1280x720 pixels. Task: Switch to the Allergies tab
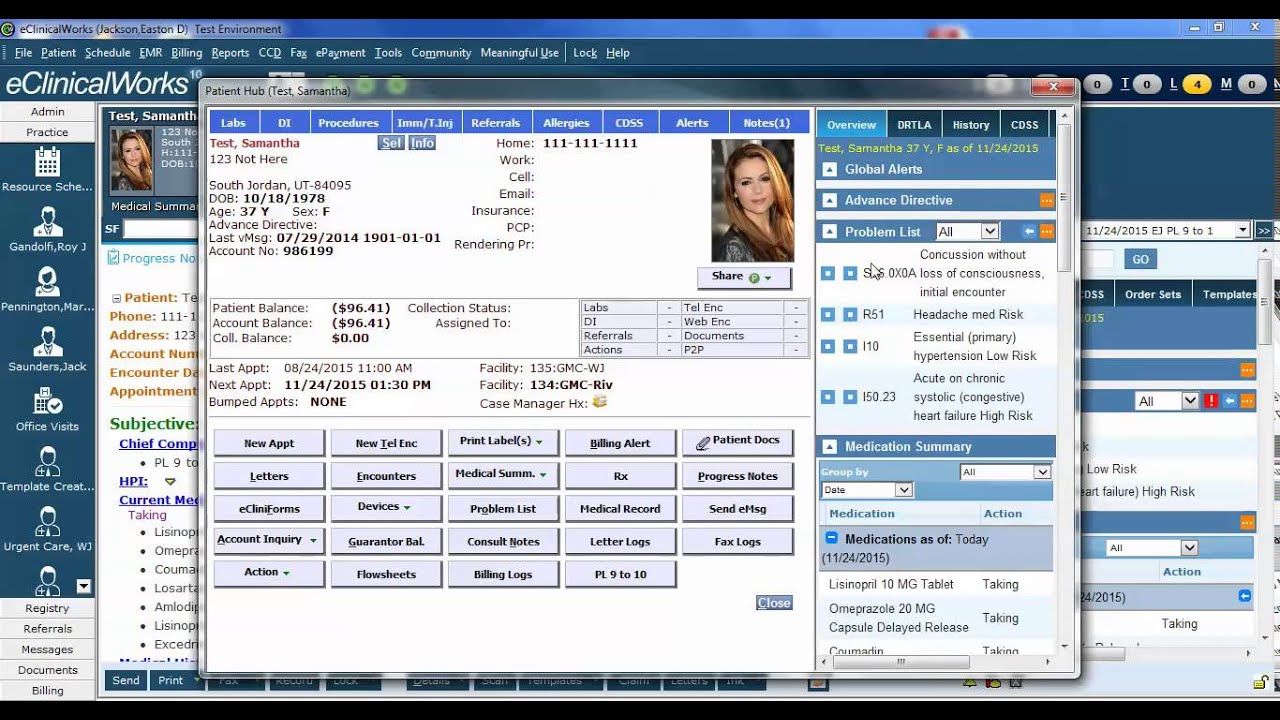pos(566,123)
